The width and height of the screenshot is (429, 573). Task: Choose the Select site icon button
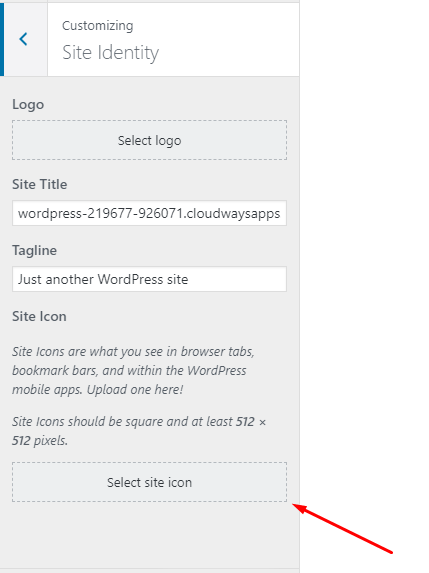click(149, 482)
